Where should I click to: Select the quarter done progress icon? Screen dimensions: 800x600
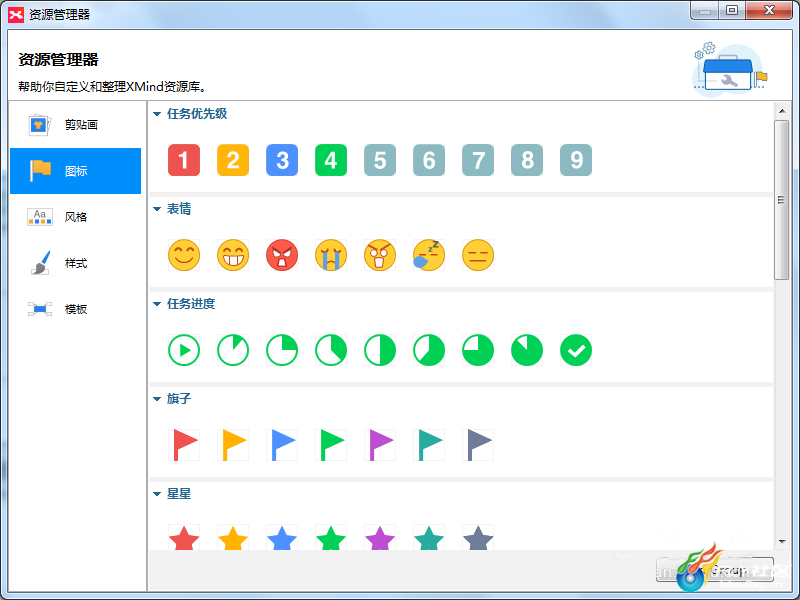(x=282, y=350)
